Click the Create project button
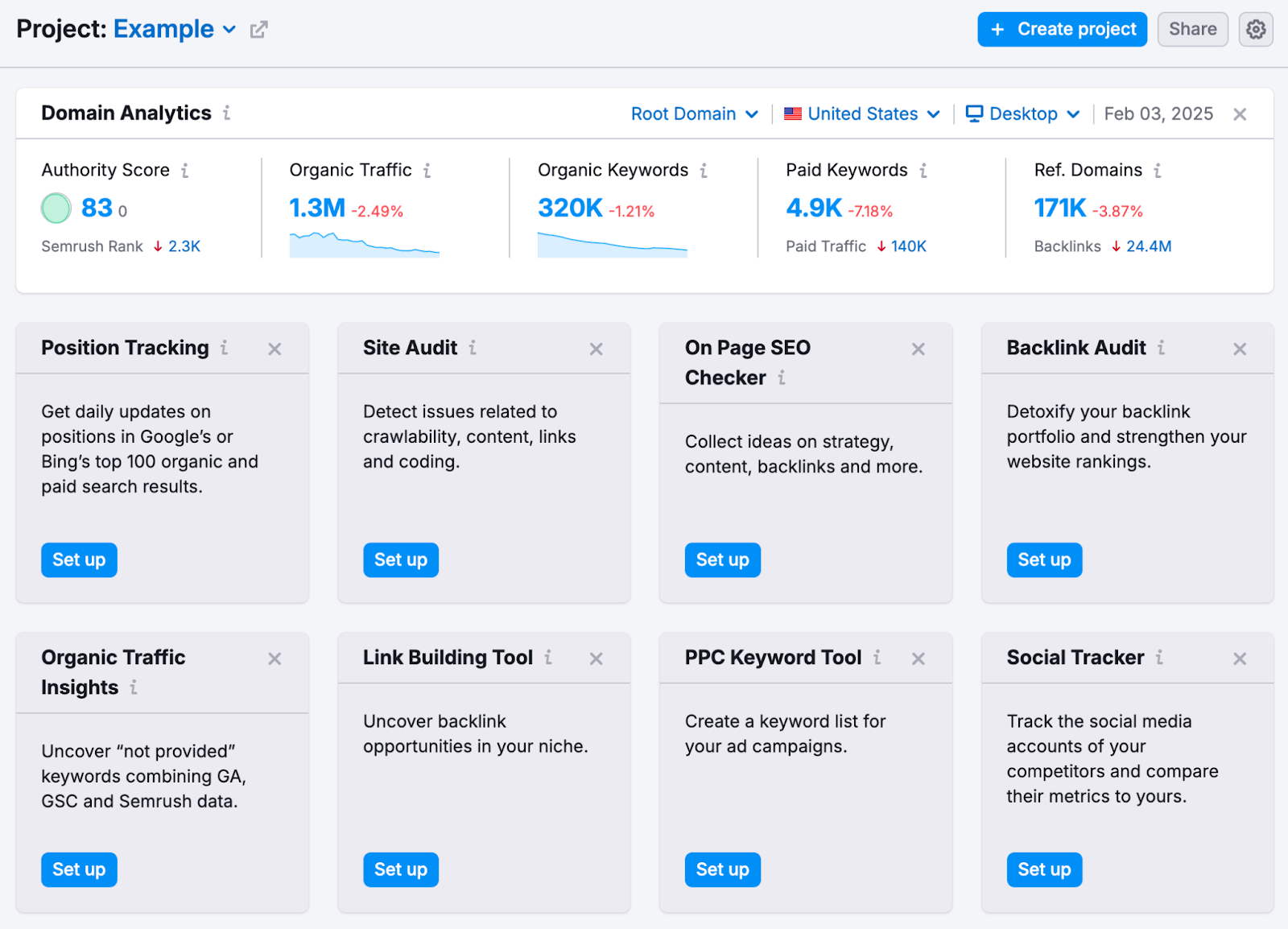 tap(1062, 29)
